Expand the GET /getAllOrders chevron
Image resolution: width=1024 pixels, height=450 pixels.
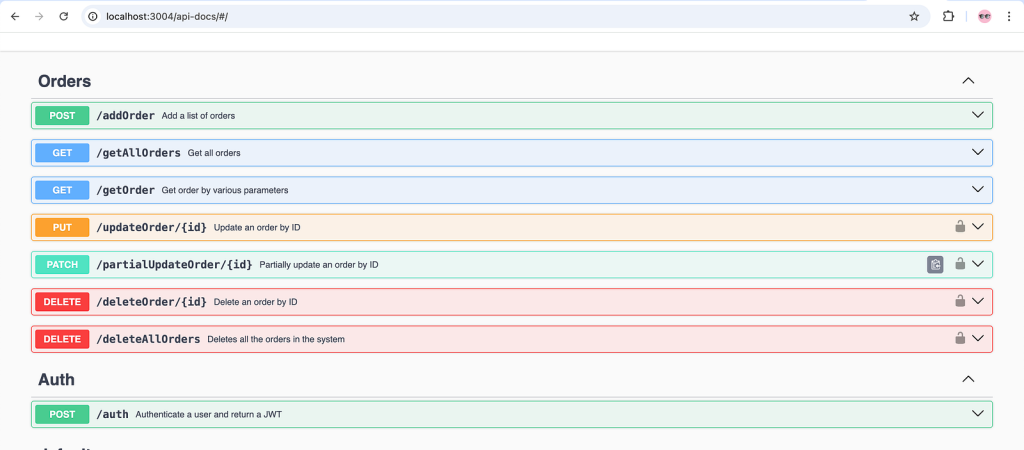coord(978,152)
